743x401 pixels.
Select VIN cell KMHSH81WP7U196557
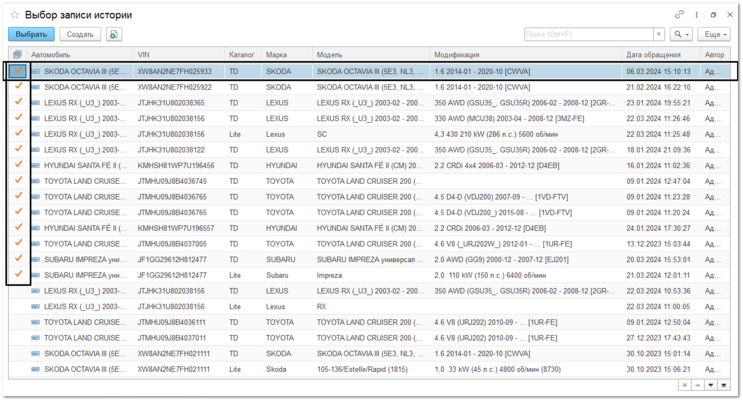tap(176, 228)
